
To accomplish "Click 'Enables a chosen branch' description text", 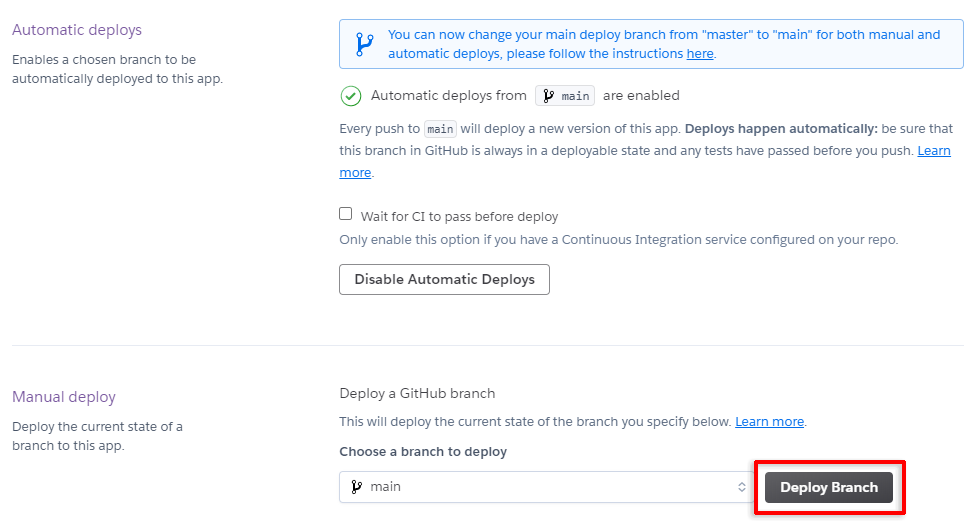I will pyautogui.click(x=117, y=69).
